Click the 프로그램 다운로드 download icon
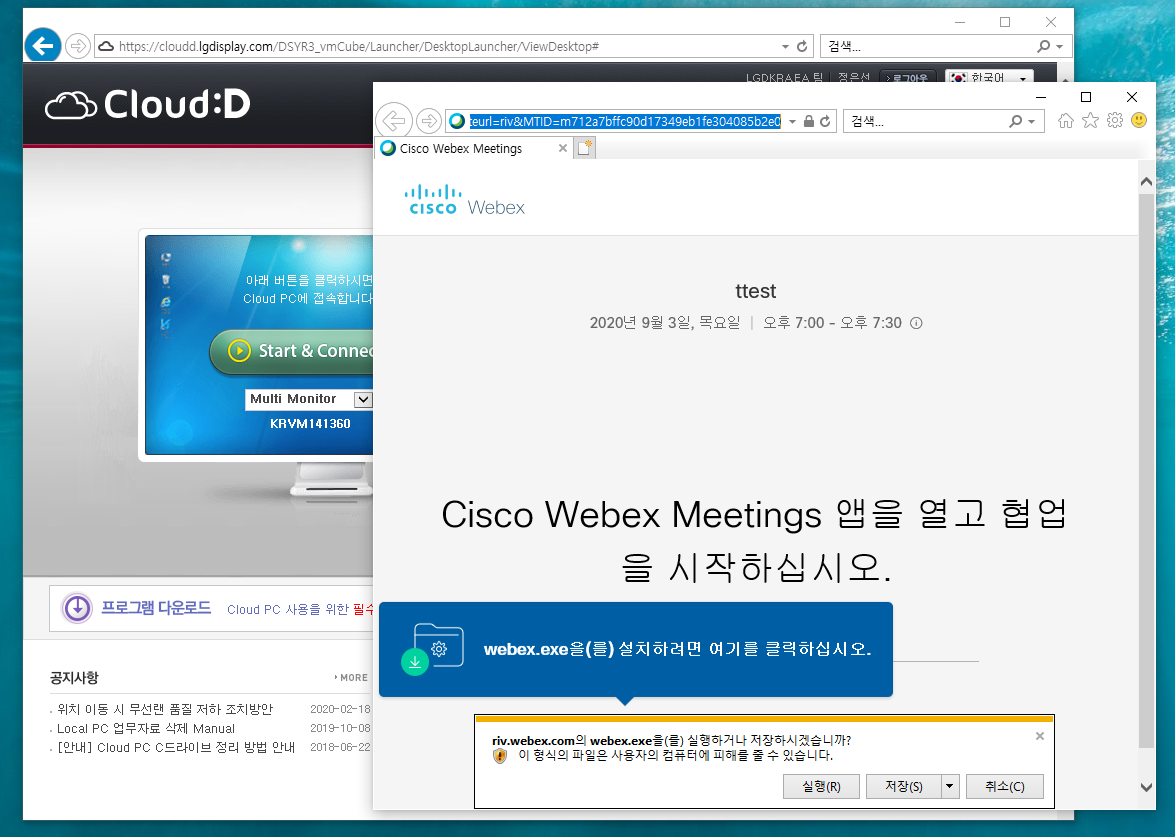This screenshot has width=1175, height=837. coord(77,608)
